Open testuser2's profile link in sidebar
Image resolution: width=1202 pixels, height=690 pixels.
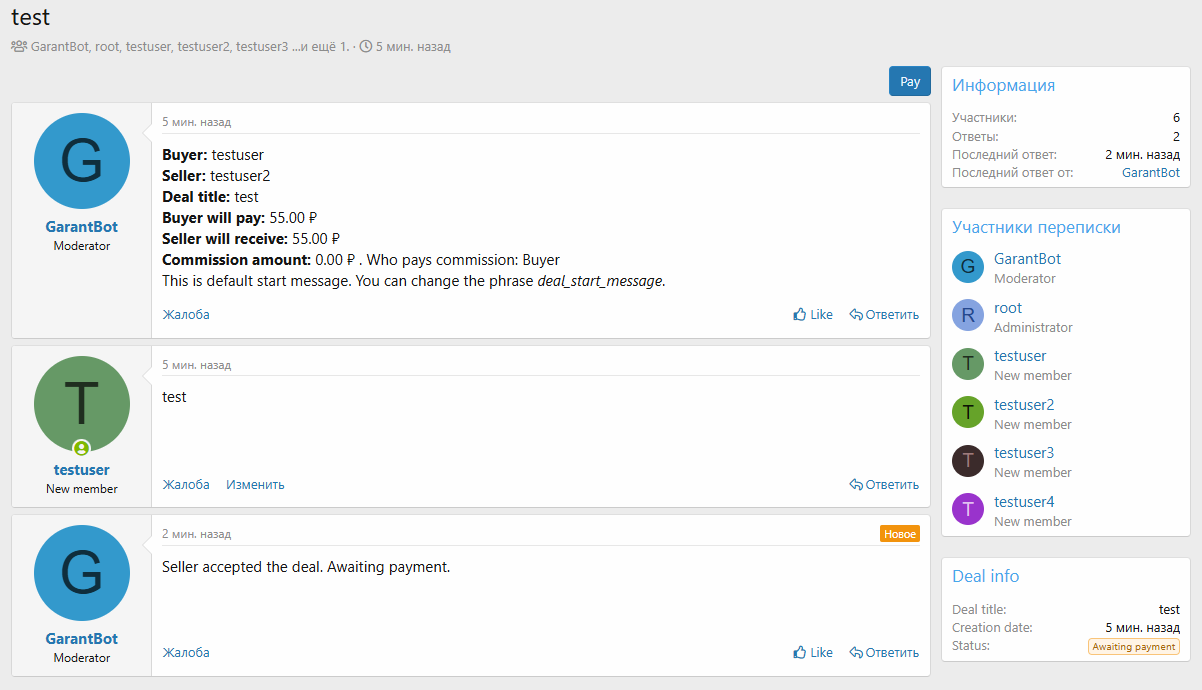(1024, 405)
